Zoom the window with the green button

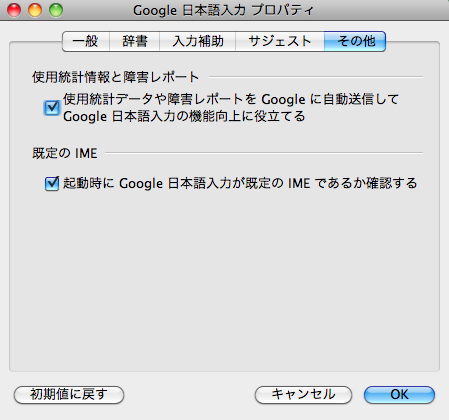click(56, 10)
